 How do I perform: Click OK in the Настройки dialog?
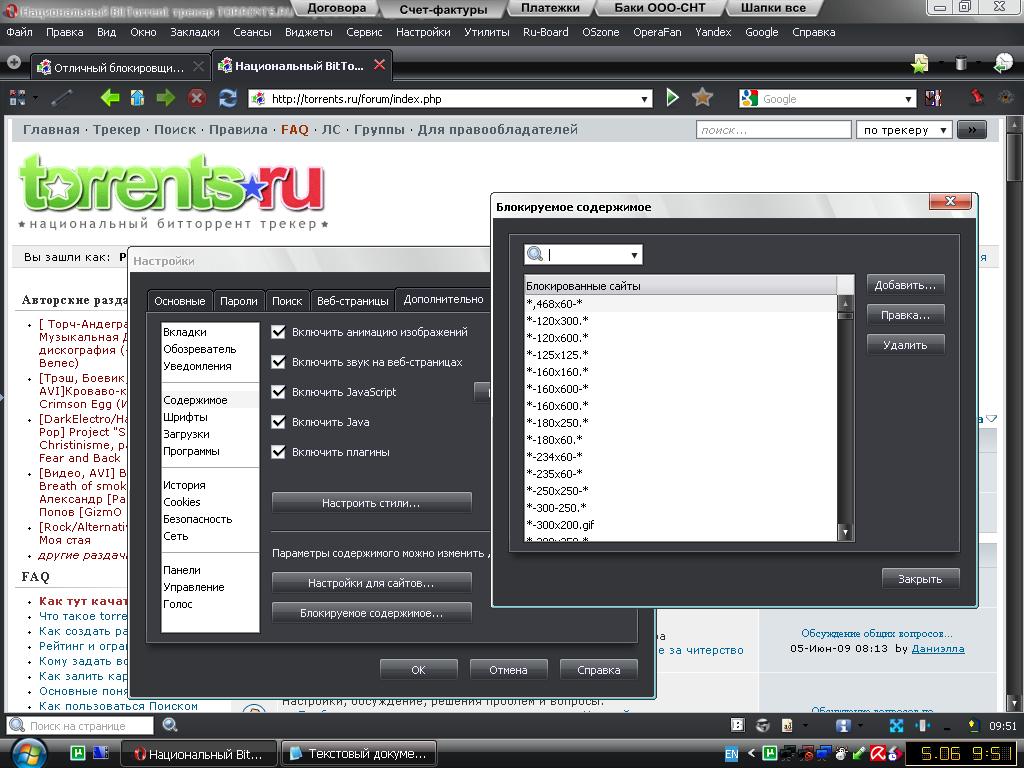coord(419,669)
